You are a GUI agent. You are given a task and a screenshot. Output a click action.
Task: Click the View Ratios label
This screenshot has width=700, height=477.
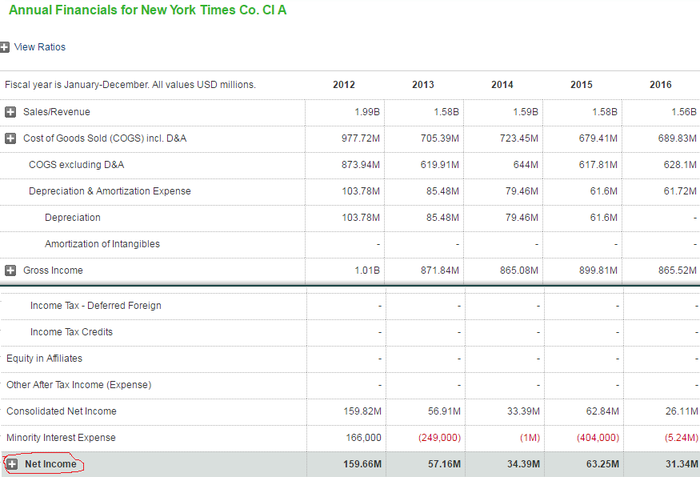[40, 47]
